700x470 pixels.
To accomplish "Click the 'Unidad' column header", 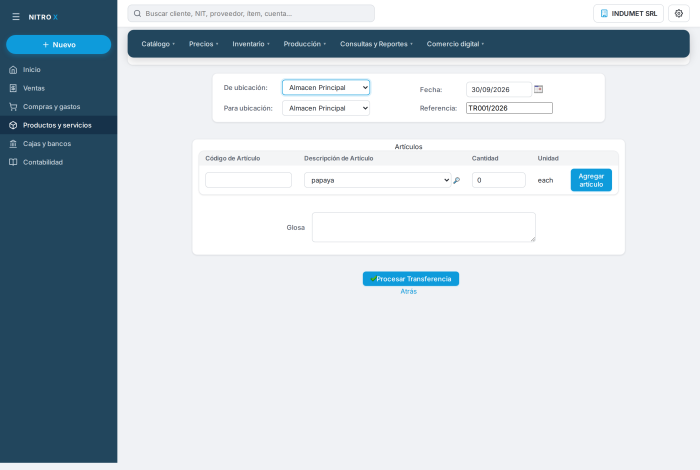I will pos(548,158).
